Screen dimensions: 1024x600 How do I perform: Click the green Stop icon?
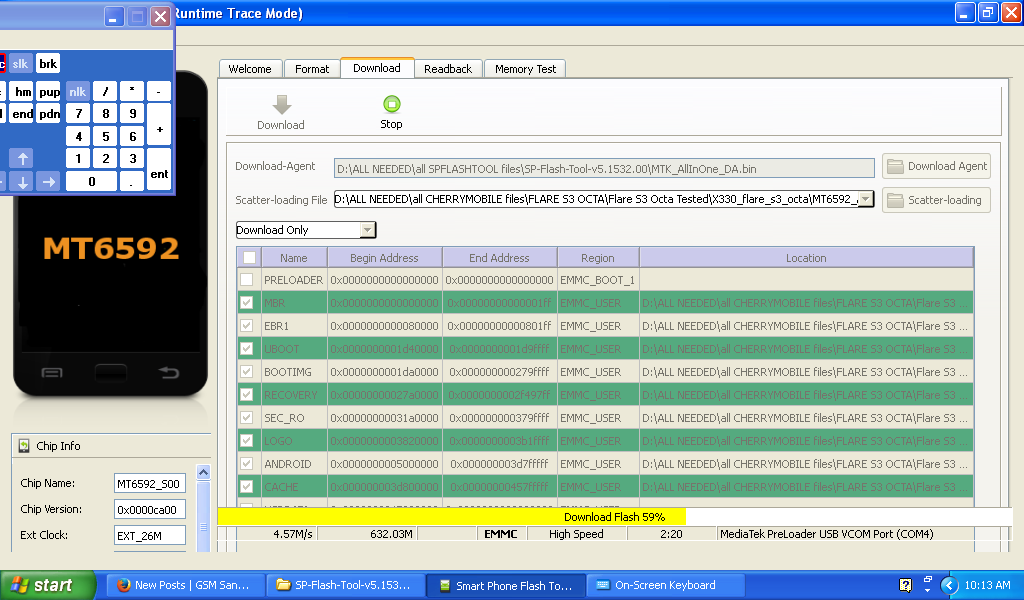pos(391,104)
